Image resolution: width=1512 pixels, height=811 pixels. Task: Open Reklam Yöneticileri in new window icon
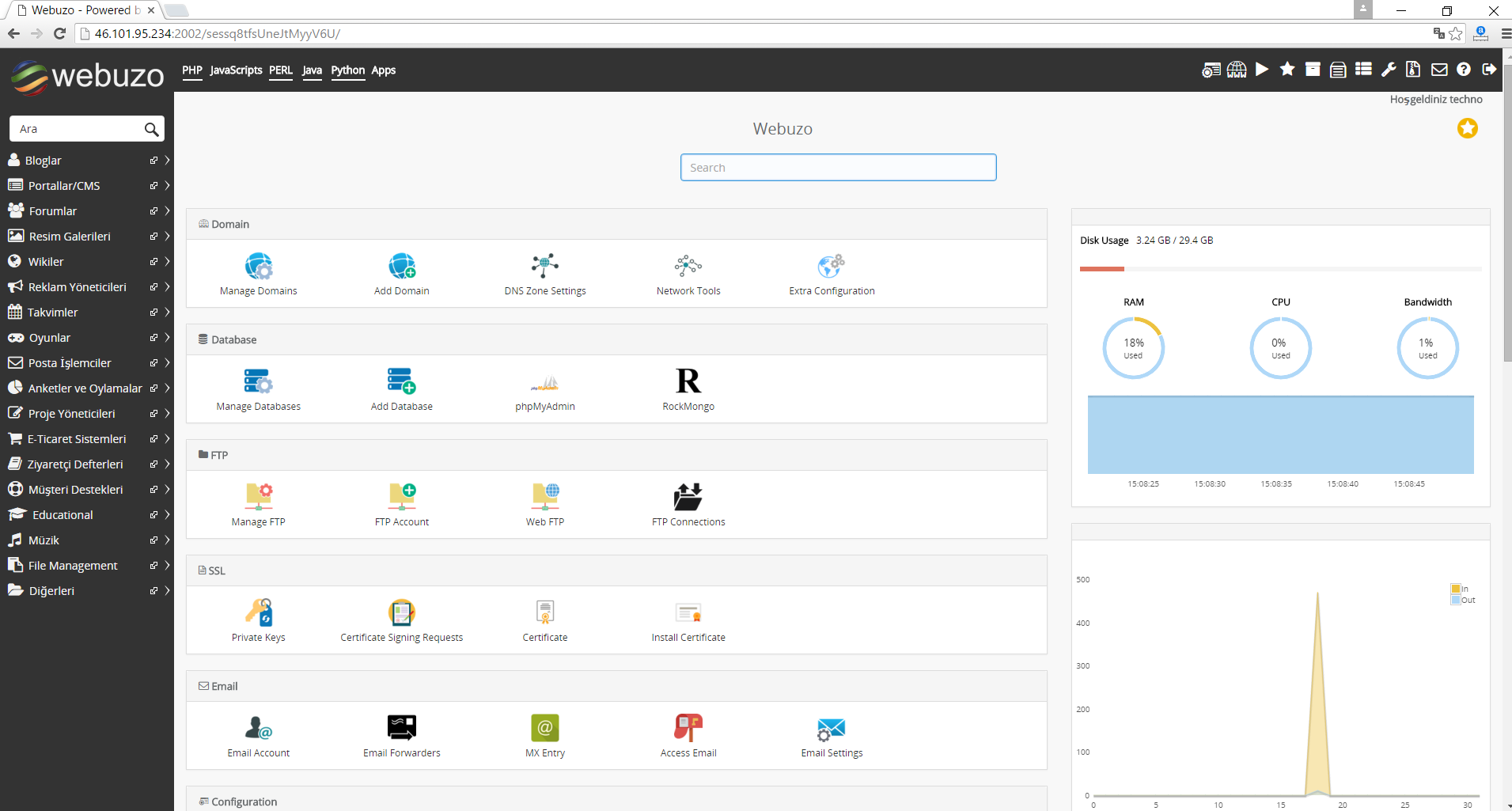(153, 286)
